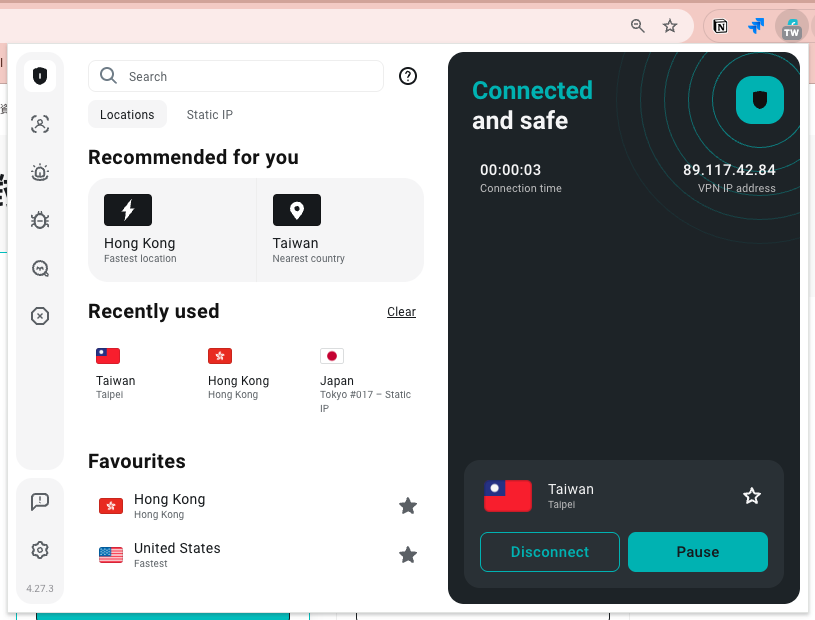This screenshot has width=815, height=620.
Task: Click the Notion browser extension icon
Action: click(x=720, y=26)
